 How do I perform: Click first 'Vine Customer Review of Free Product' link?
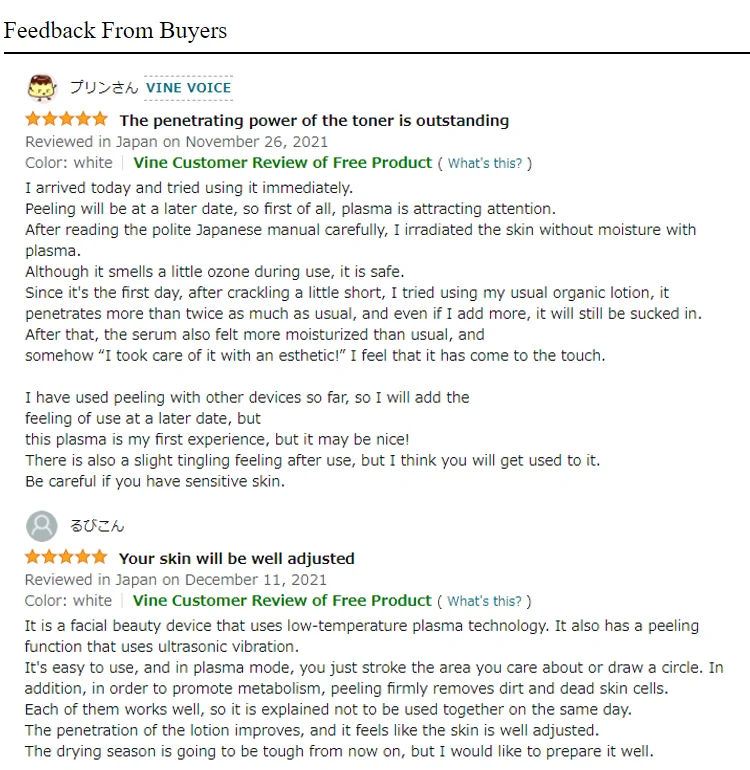[x=282, y=163]
